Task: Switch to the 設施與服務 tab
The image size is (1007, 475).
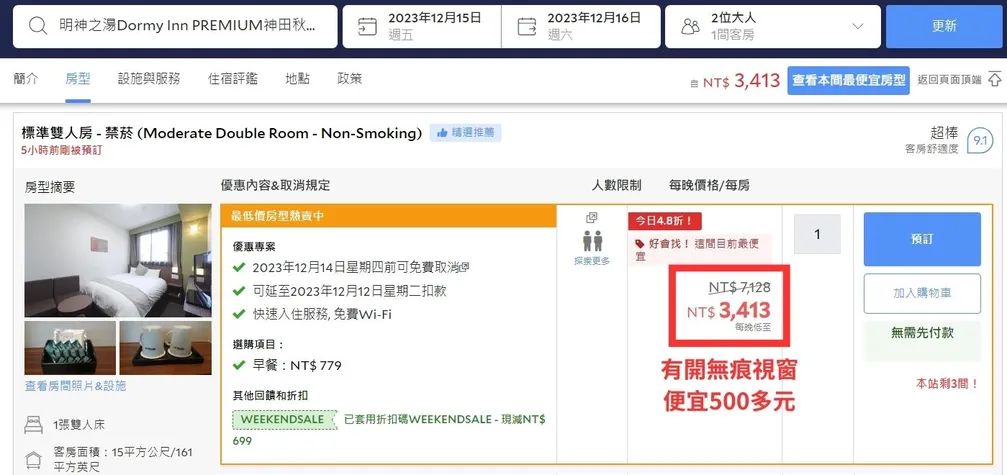Action: point(149,79)
